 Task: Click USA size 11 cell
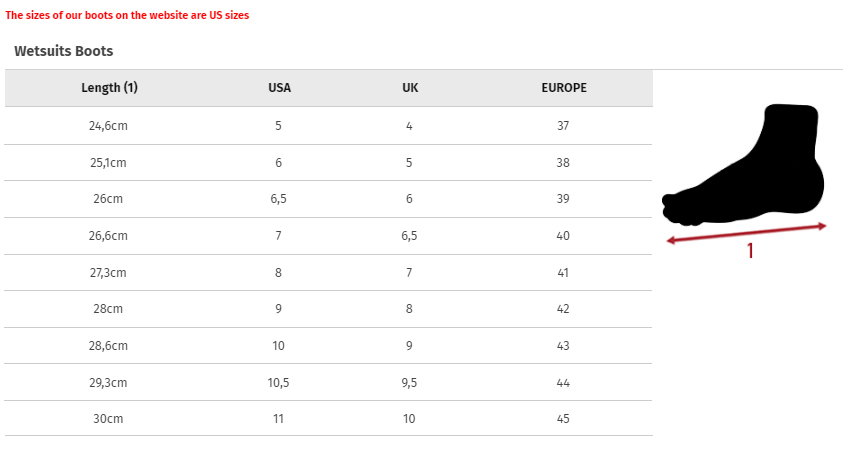pyautogui.click(x=278, y=419)
